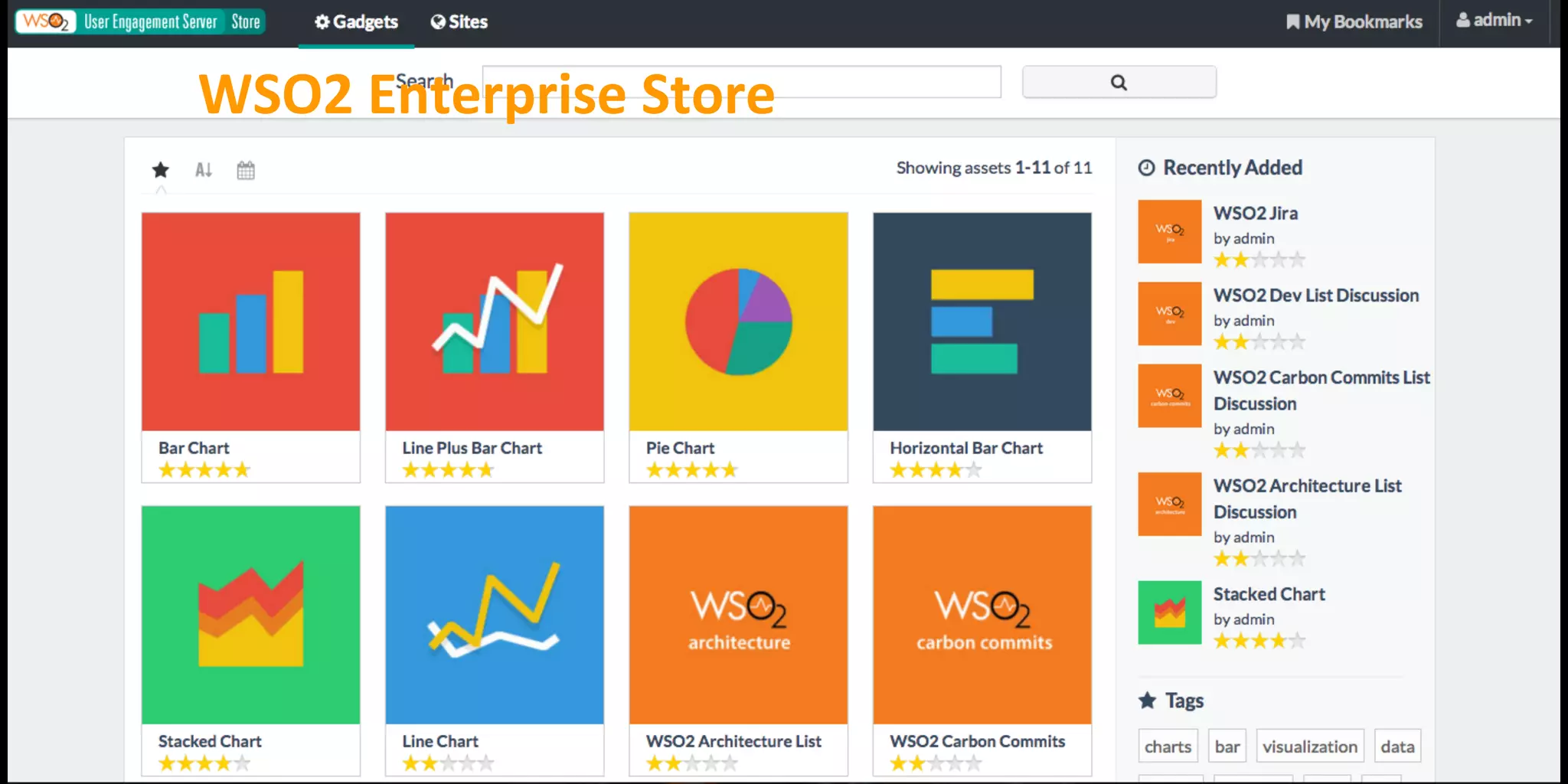
Task: Sort assets alphabetically icon
Action: click(x=203, y=170)
